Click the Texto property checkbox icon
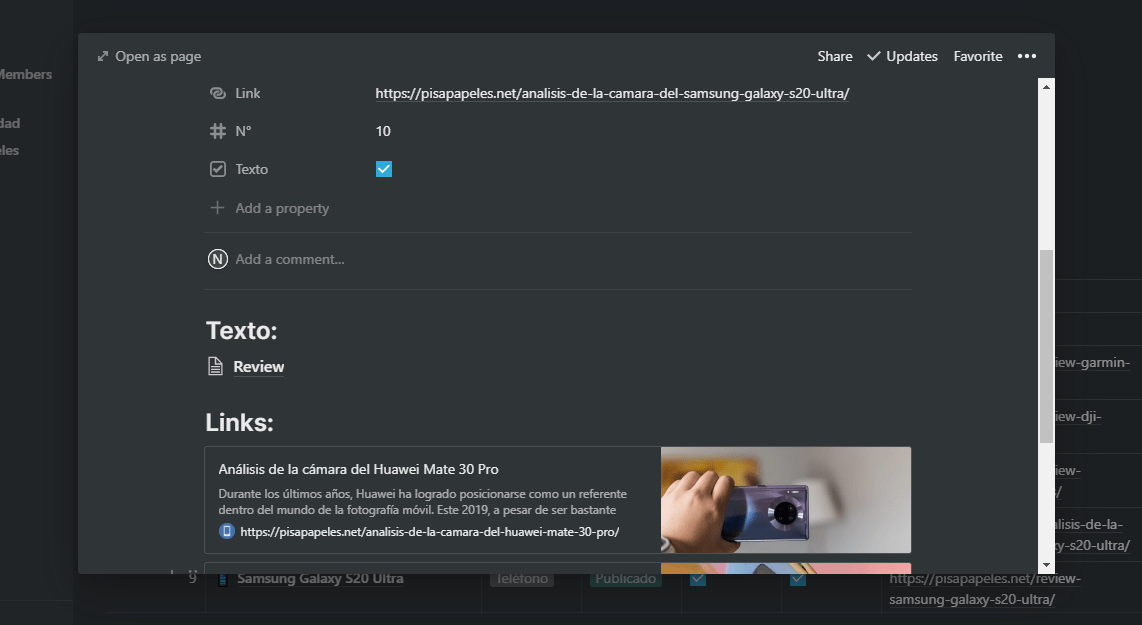The width and height of the screenshot is (1142, 625). click(x=217, y=169)
